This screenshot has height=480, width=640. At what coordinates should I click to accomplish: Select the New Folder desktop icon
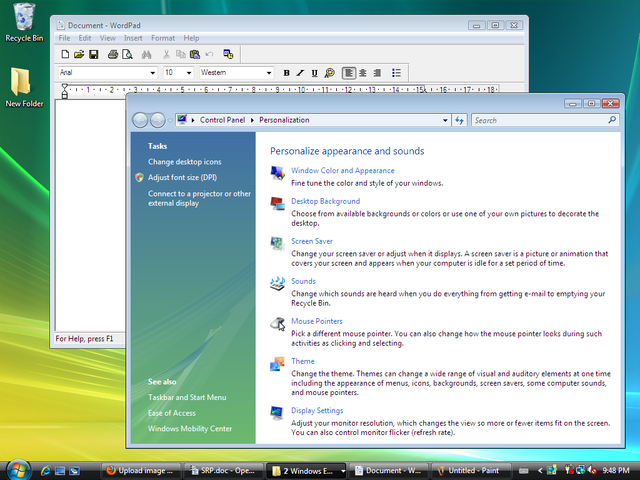24,87
